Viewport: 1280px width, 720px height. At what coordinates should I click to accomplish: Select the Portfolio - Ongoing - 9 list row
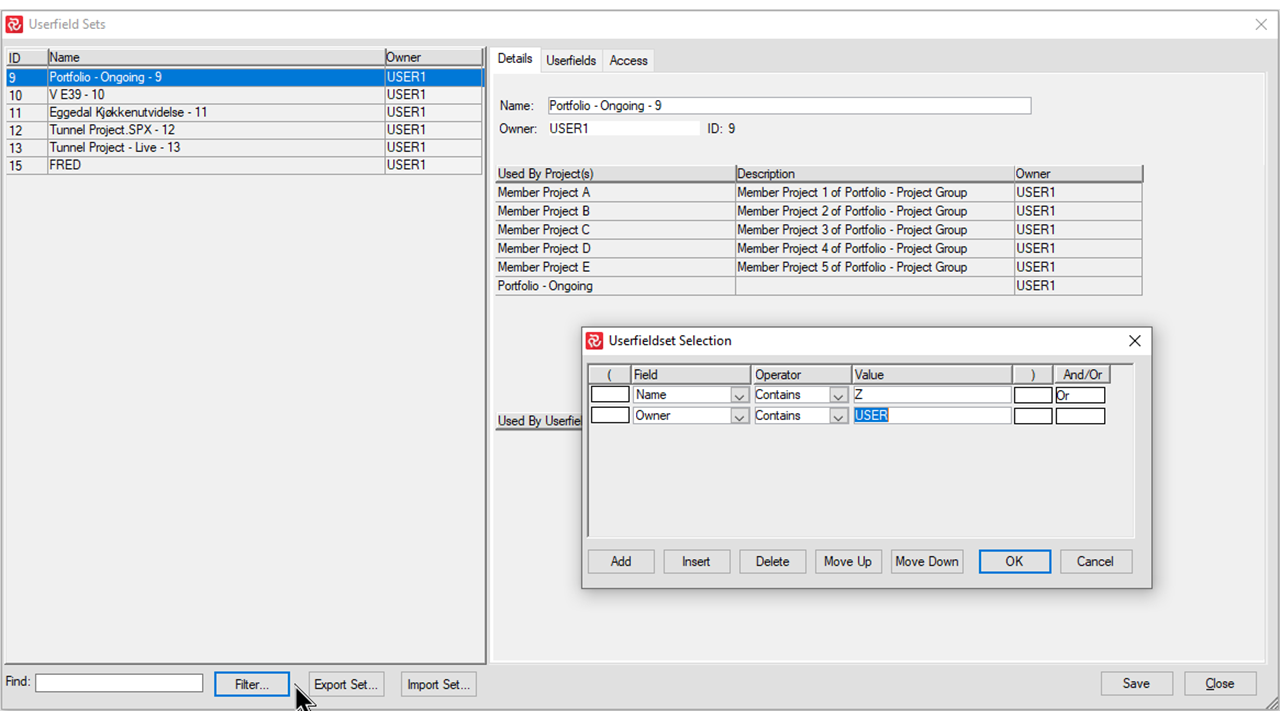point(244,77)
